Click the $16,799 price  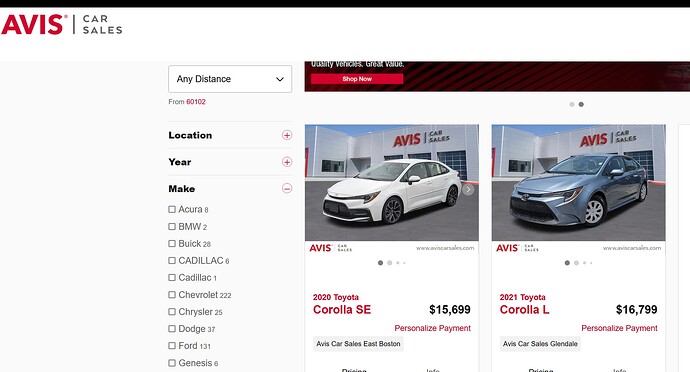tap(636, 309)
